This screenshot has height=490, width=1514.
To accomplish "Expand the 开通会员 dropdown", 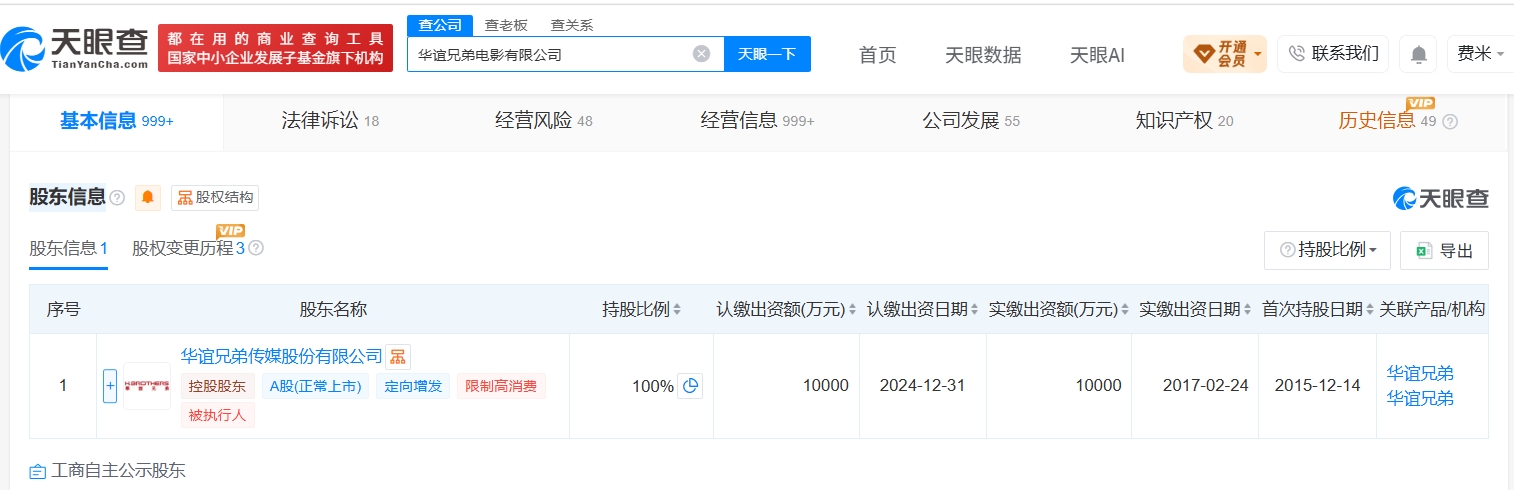I will click(1225, 54).
